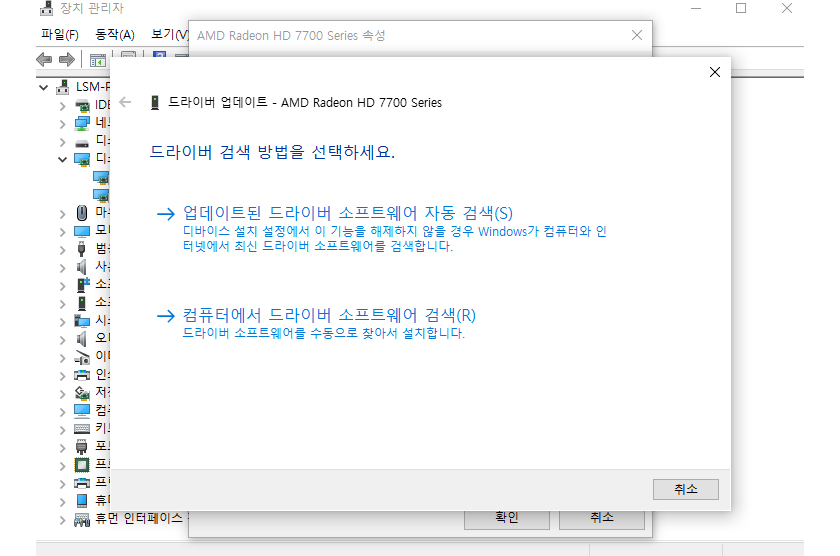Close the driver update dialog with X
This screenshot has width=840, height=556.
point(715,72)
